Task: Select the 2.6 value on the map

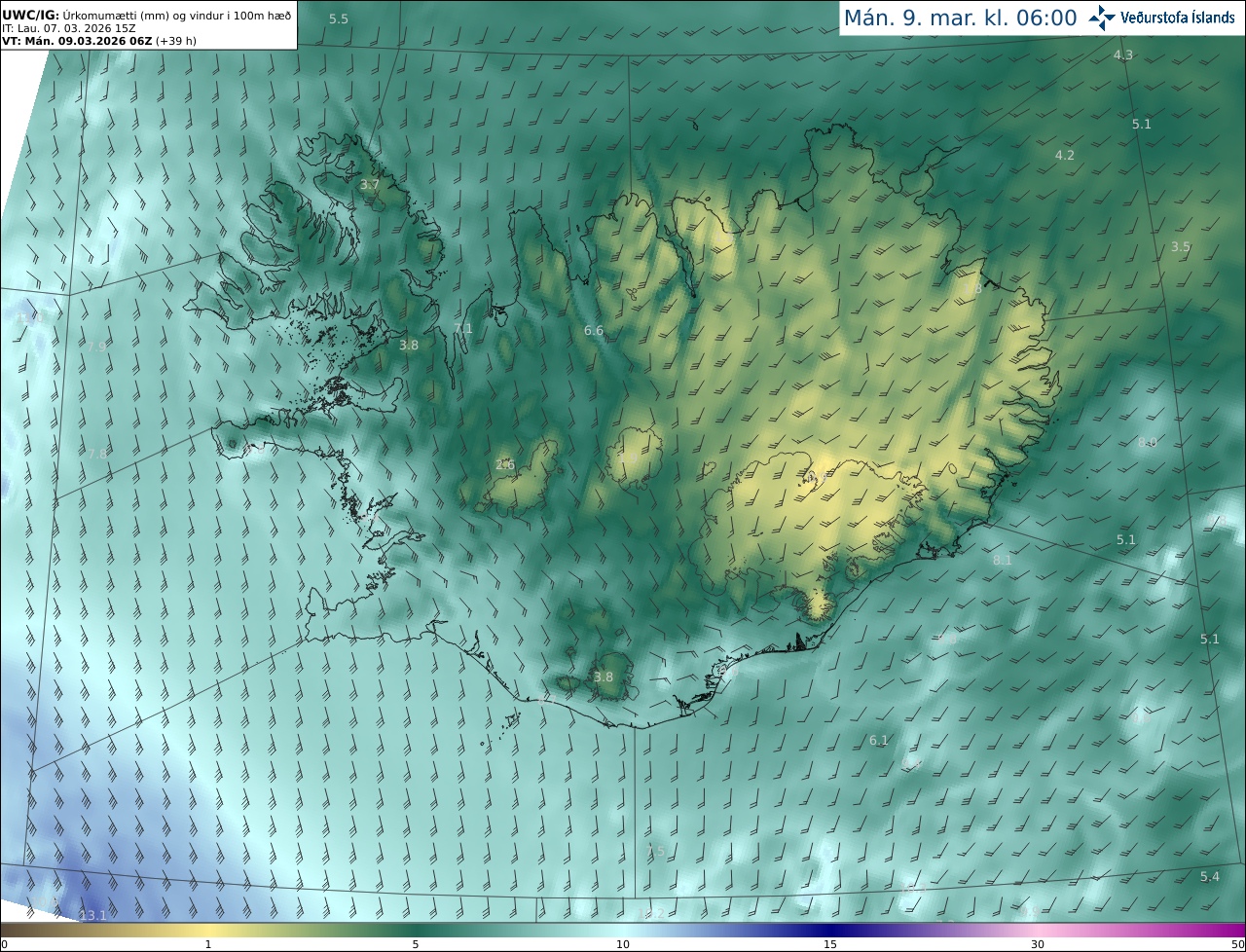Action: [x=504, y=465]
